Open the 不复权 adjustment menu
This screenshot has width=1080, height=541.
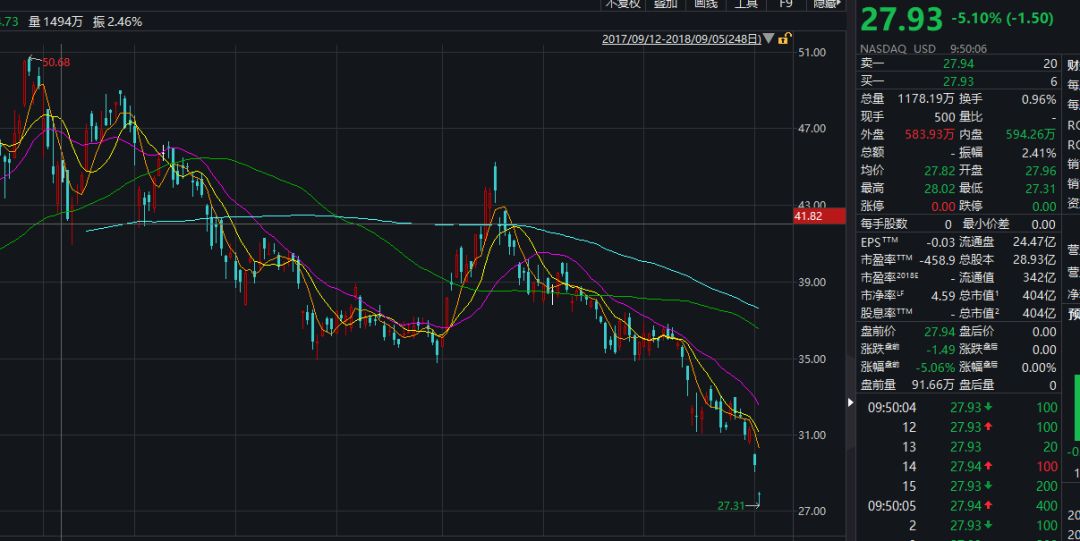pyautogui.click(x=622, y=4)
